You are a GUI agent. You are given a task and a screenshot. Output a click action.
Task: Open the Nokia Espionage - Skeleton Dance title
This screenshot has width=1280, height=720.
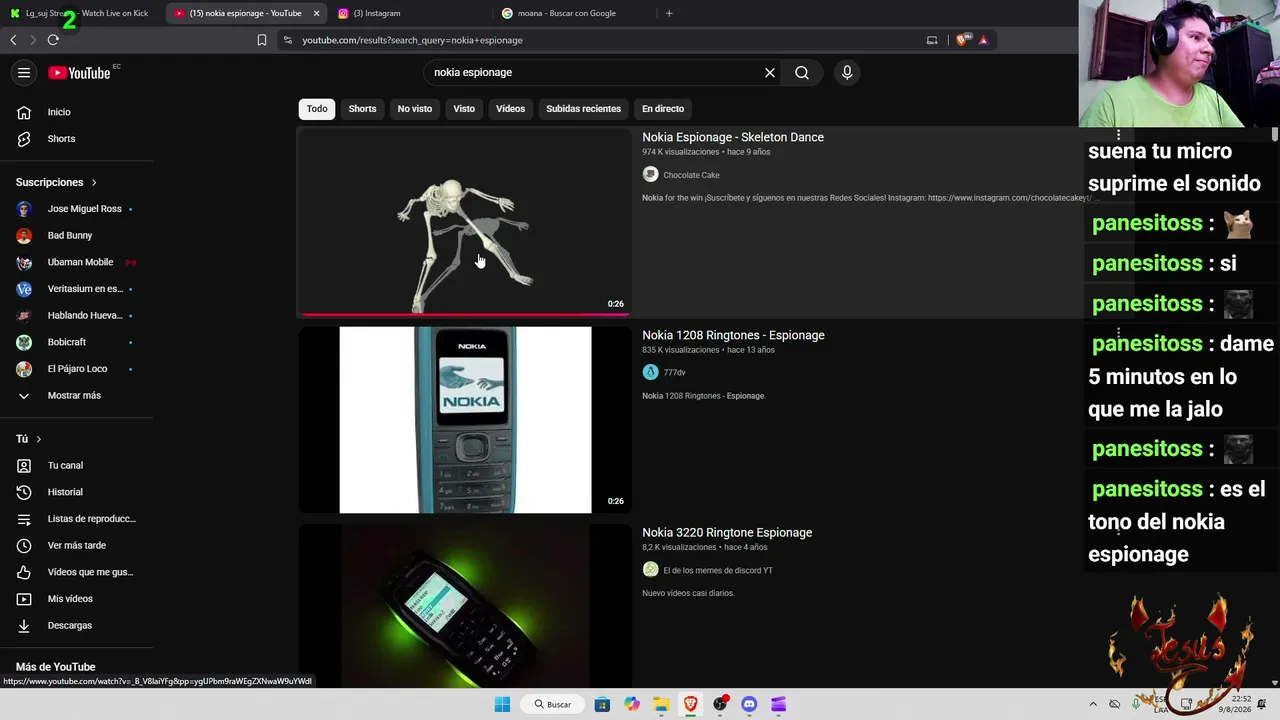[733, 137]
